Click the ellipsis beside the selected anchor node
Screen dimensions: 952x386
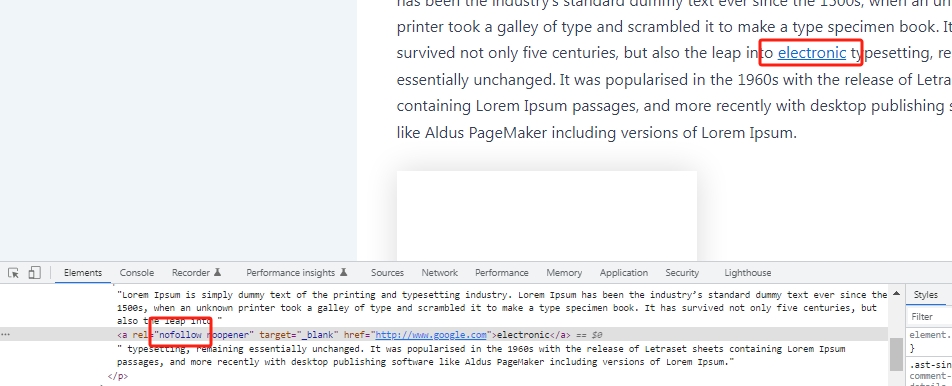5,335
